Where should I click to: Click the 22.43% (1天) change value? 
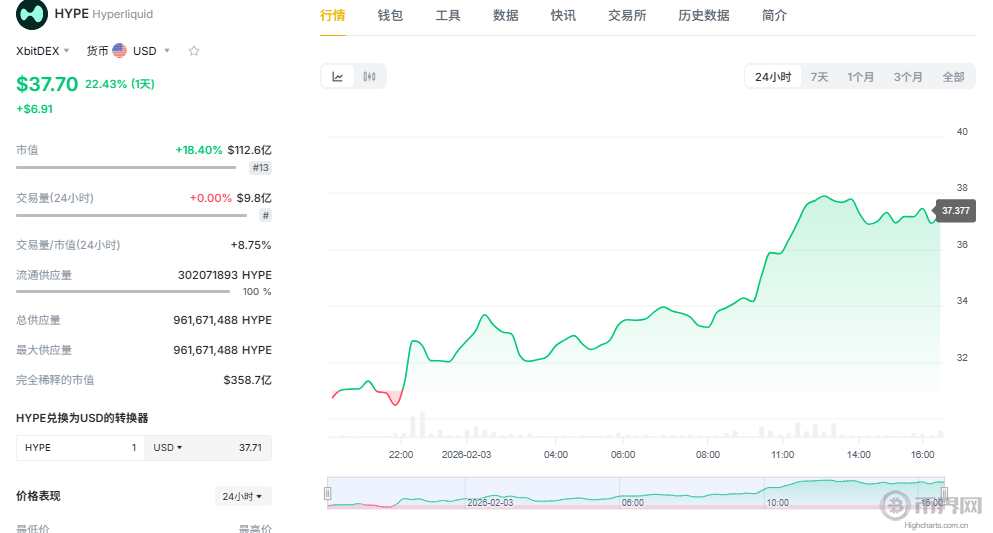coord(120,84)
